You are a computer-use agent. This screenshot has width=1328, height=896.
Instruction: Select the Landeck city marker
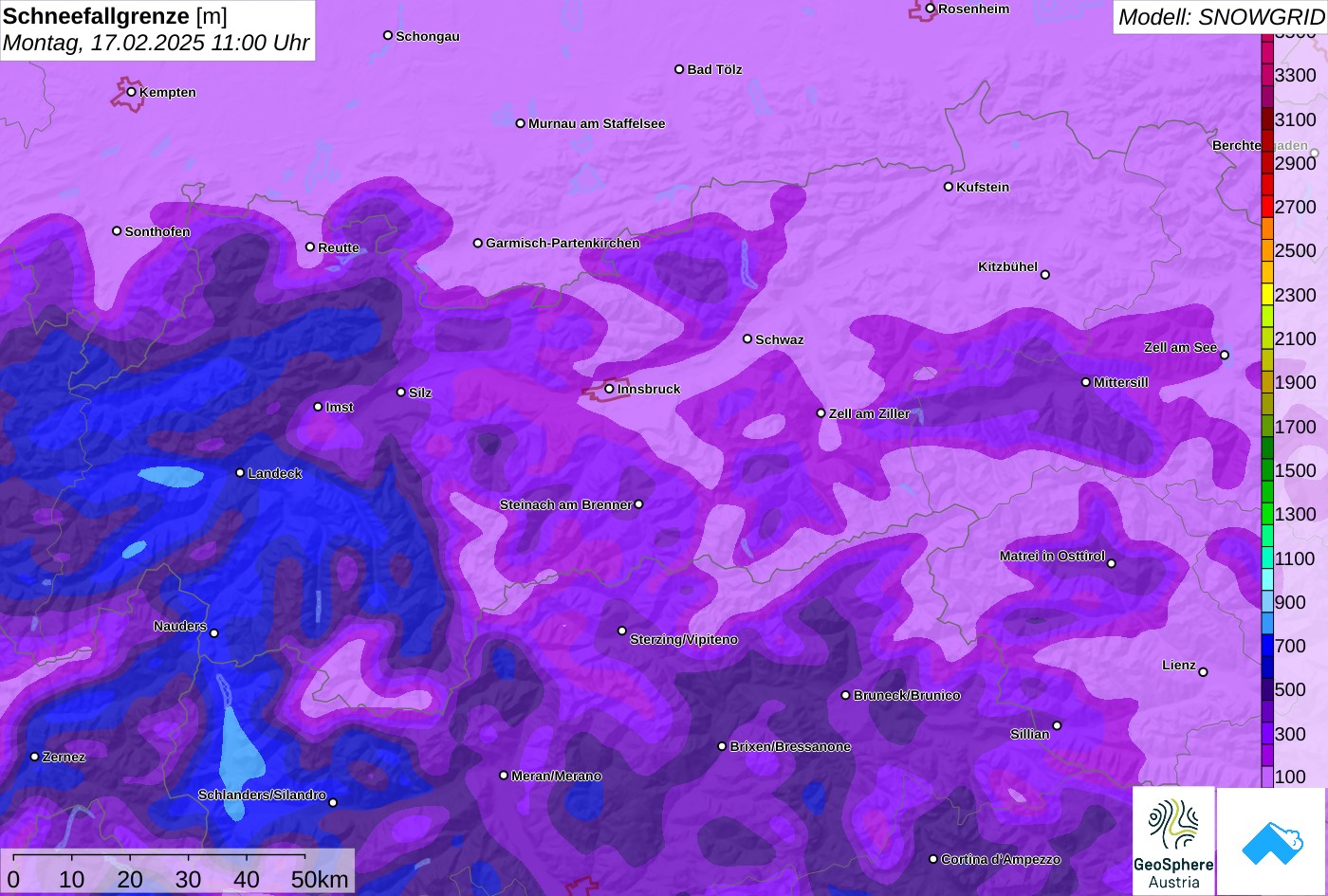click(x=240, y=473)
